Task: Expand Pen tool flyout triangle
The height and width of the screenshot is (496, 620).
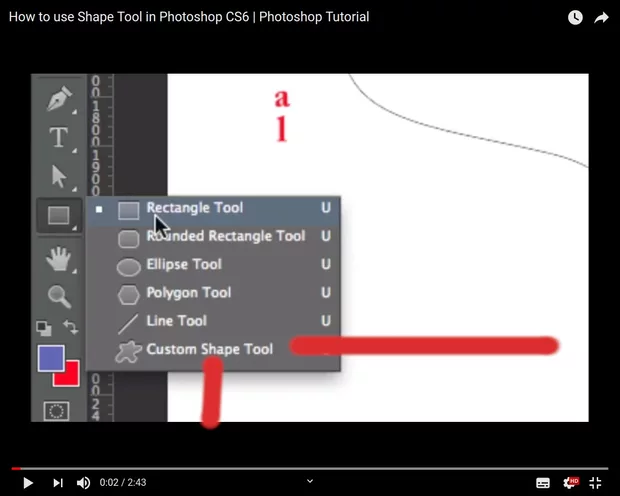Action: pyautogui.click(x=74, y=113)
